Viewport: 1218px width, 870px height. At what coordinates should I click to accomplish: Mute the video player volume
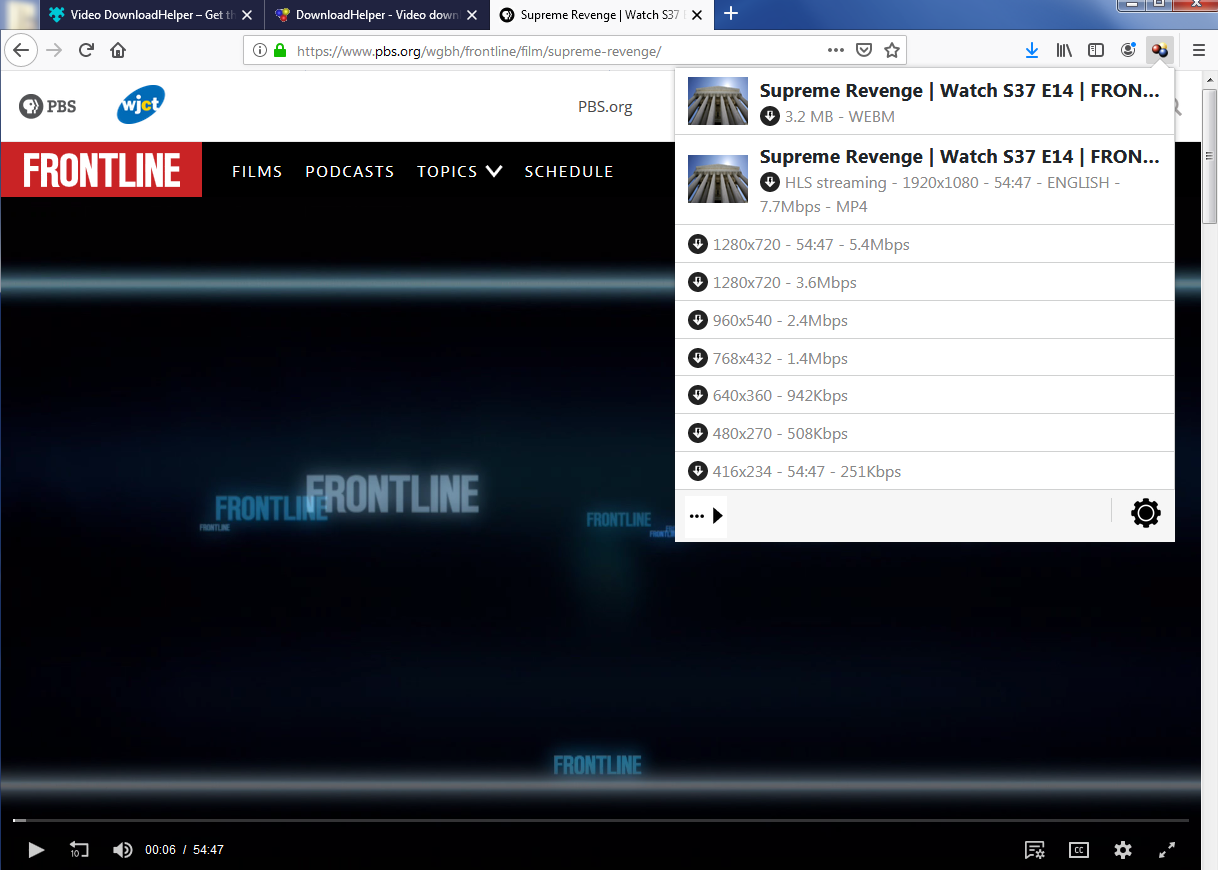122,850
